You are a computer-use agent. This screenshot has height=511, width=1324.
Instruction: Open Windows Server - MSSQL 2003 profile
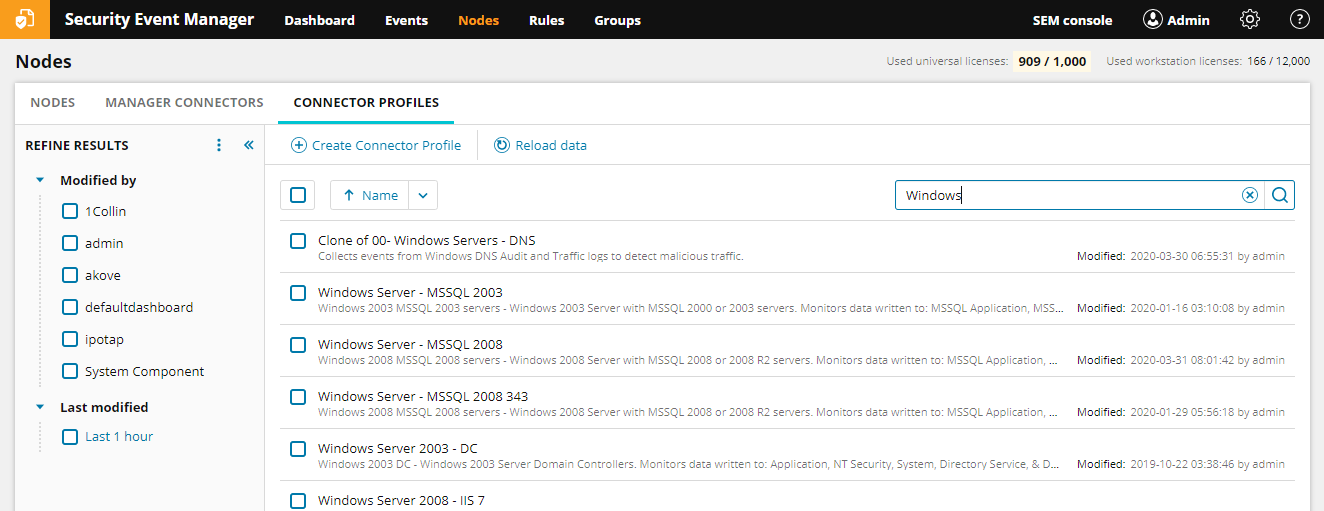pyautogui.click(x=410, y=292)
